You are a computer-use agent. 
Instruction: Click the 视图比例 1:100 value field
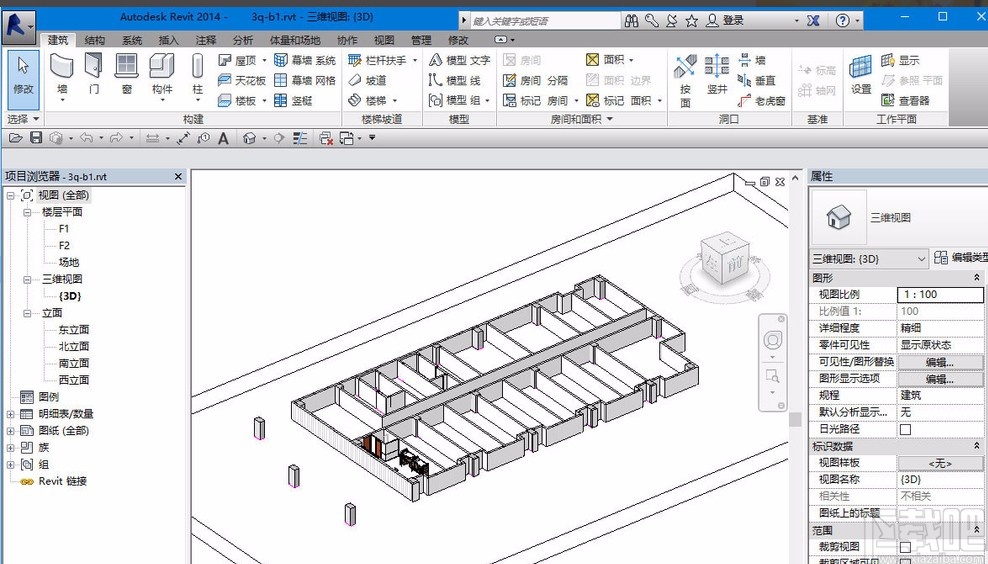click(939, 295)
